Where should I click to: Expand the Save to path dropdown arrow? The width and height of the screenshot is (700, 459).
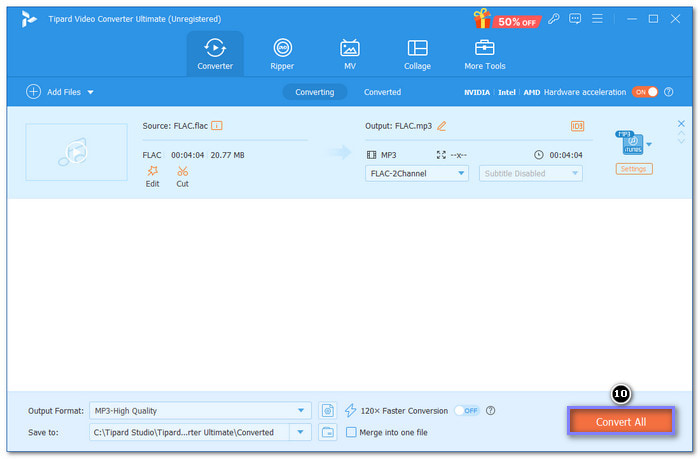pyautogui.click(x=300, y=432)
